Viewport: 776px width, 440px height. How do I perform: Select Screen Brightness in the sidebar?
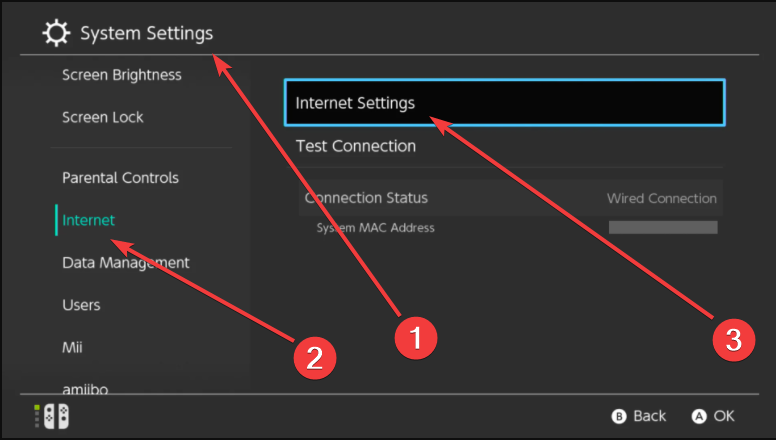(122, 75)
